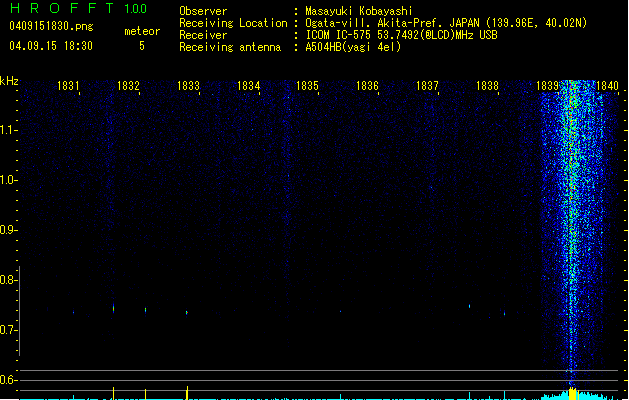Select antenna text A504HB(yagi 4el)
This screenshot has height=400, width=629.
point(353,47)
